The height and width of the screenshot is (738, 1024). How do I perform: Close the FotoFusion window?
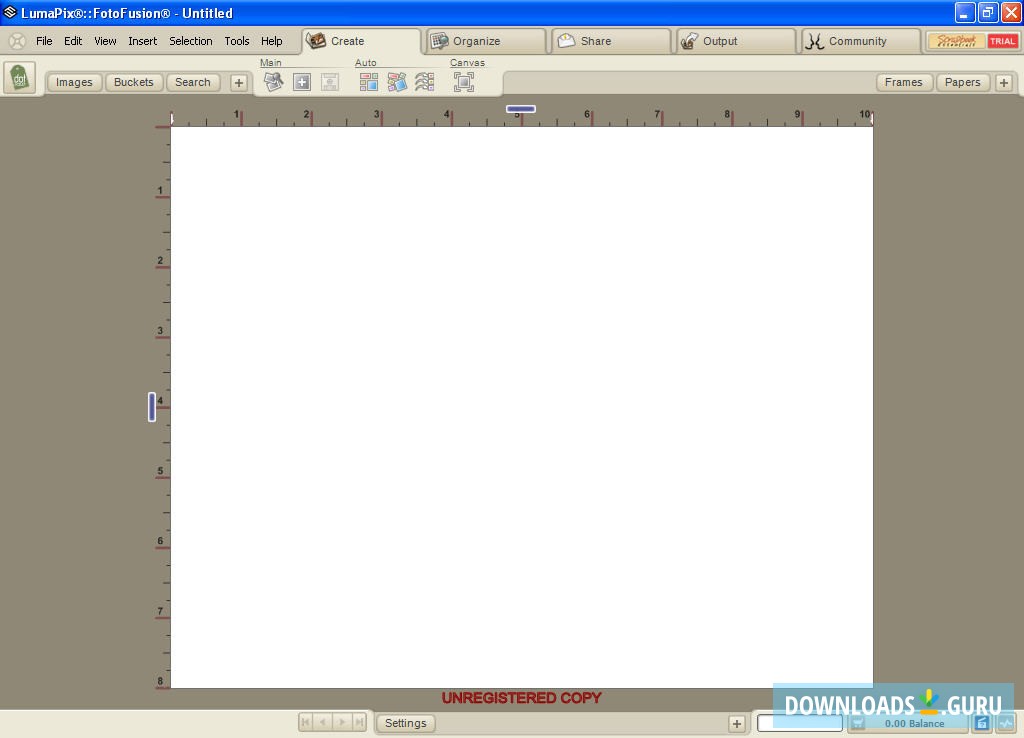pos(1011,13)
